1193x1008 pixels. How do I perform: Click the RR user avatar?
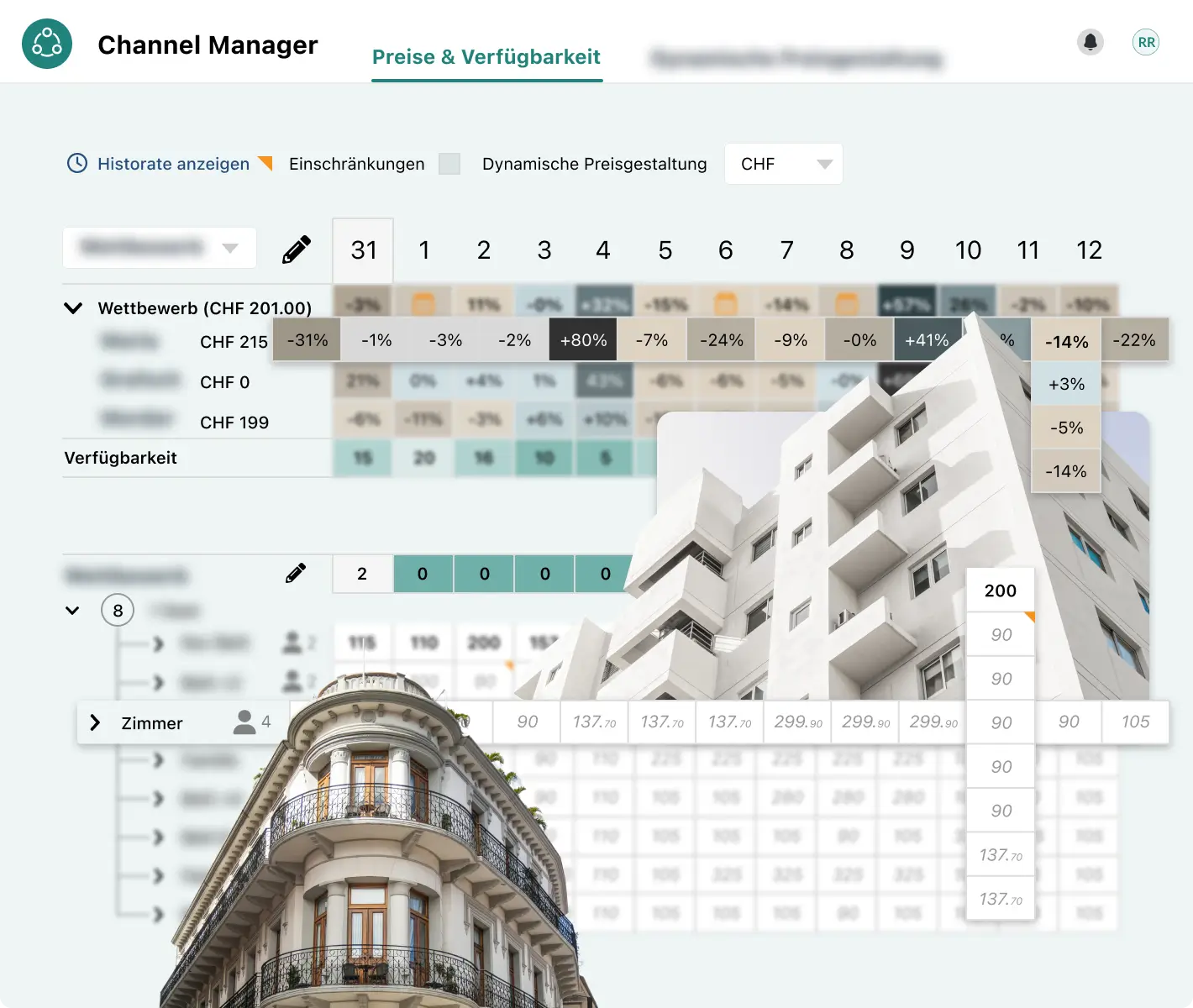click(1146, 42)
